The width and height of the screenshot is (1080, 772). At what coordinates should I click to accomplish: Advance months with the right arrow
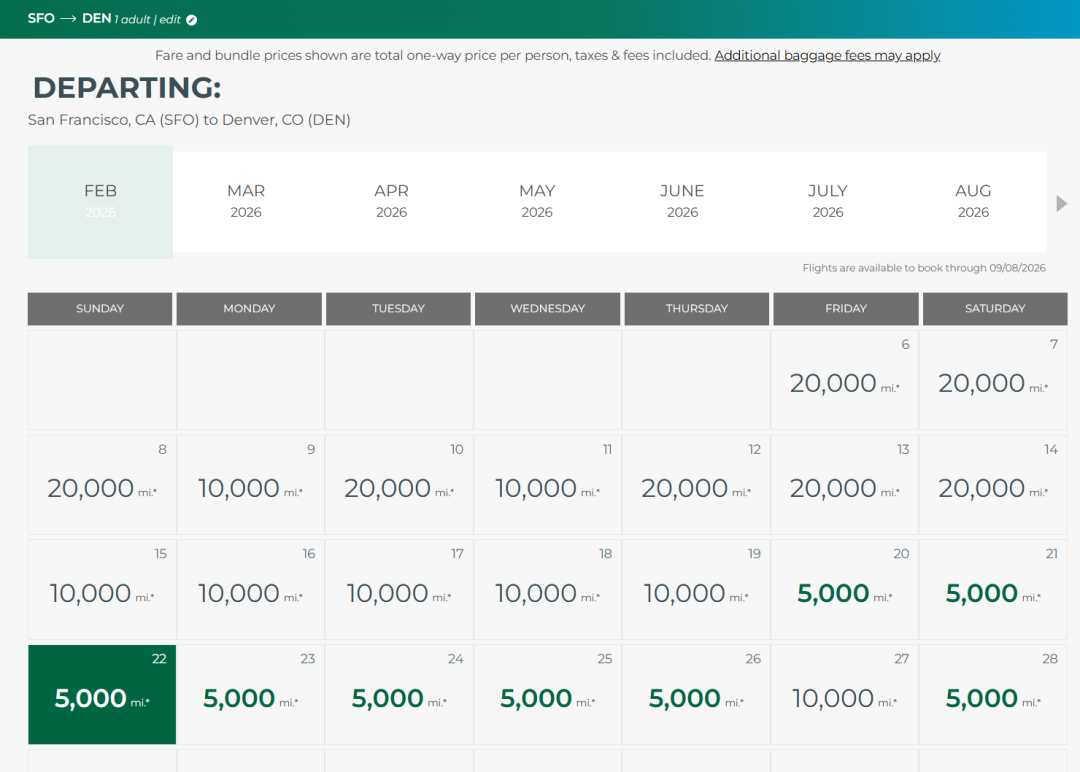(x=1061, y=203)
